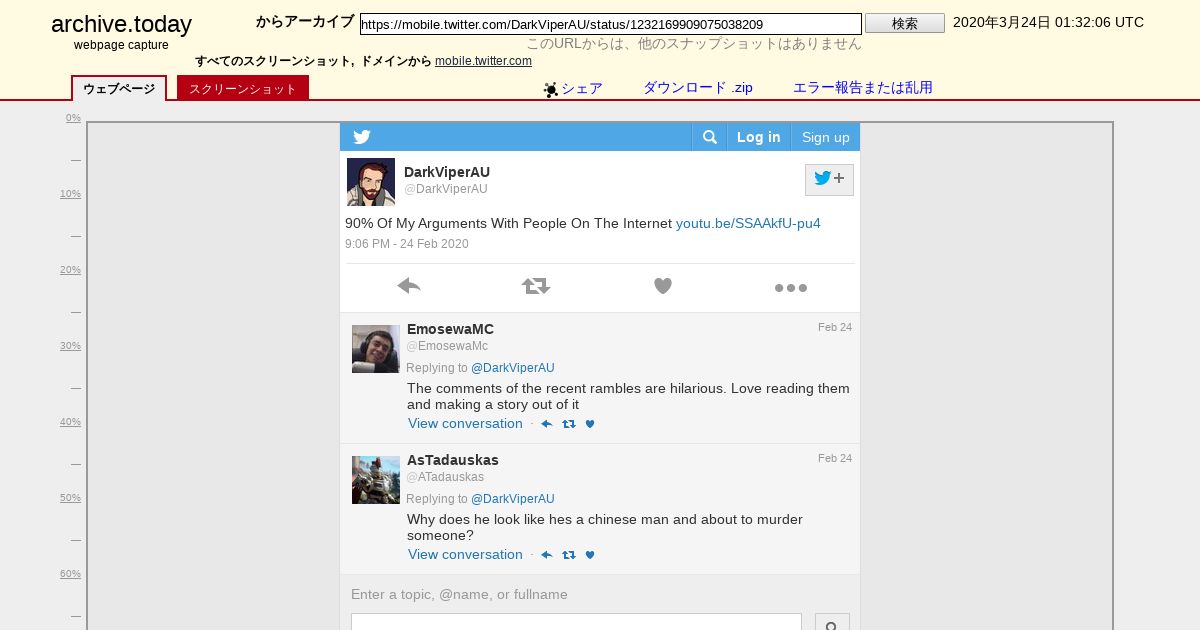Like heart on EmosewaMC's tweet
The image size is (1200, 630).
coord(590,424)
